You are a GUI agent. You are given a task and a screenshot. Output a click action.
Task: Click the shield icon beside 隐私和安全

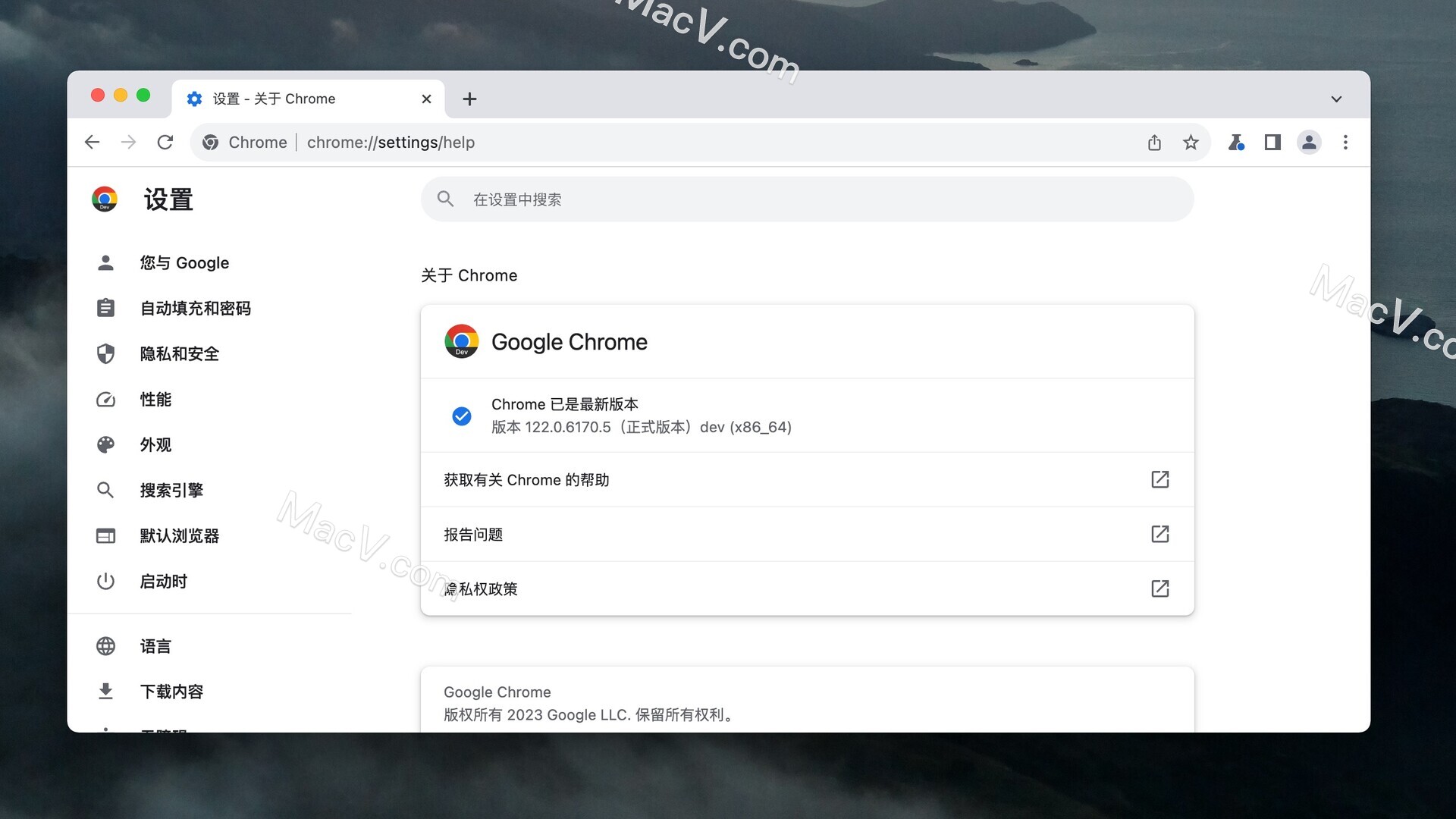tap(105, 354)
